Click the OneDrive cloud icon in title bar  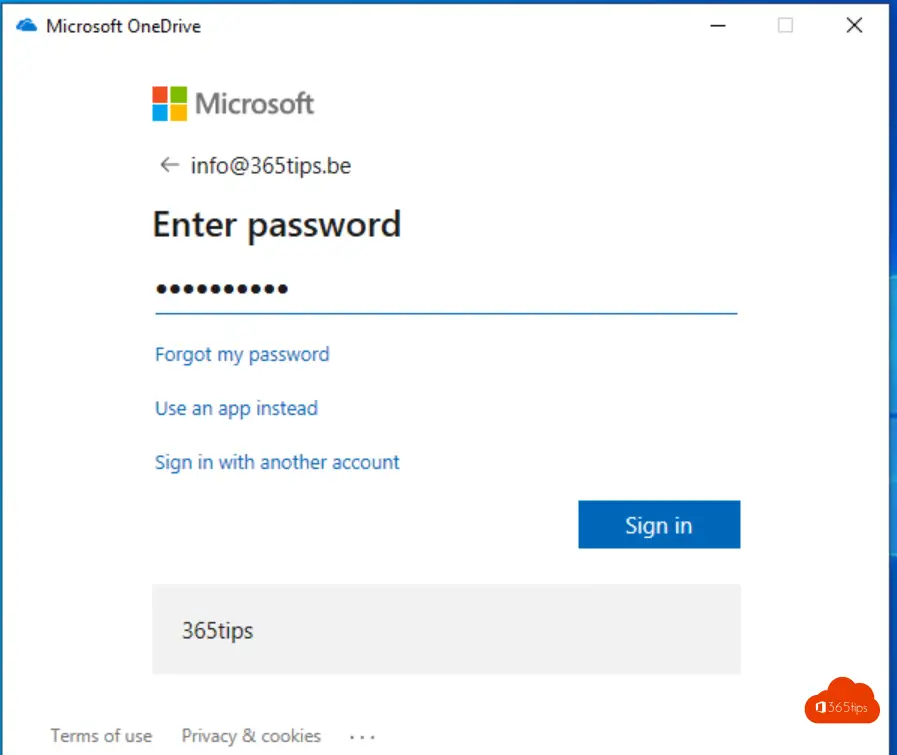(x=26, y=26)
